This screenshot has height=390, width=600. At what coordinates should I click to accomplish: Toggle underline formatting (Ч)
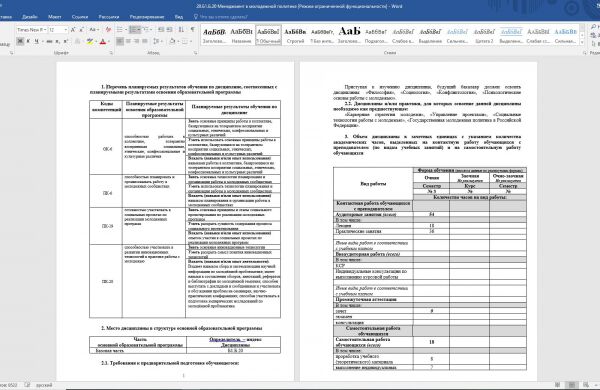point(36,41)
